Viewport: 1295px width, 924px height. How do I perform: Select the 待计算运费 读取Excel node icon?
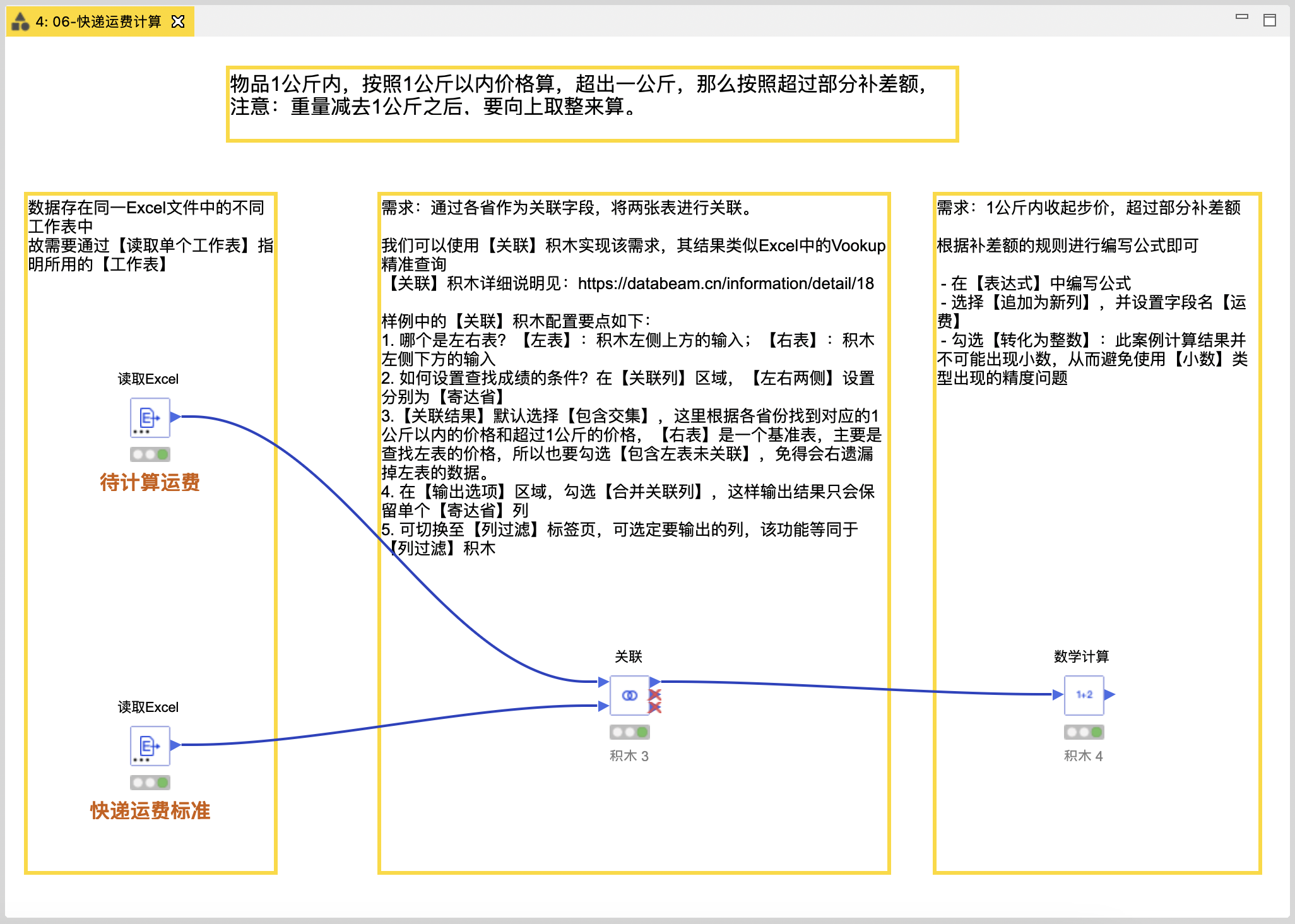150,417
